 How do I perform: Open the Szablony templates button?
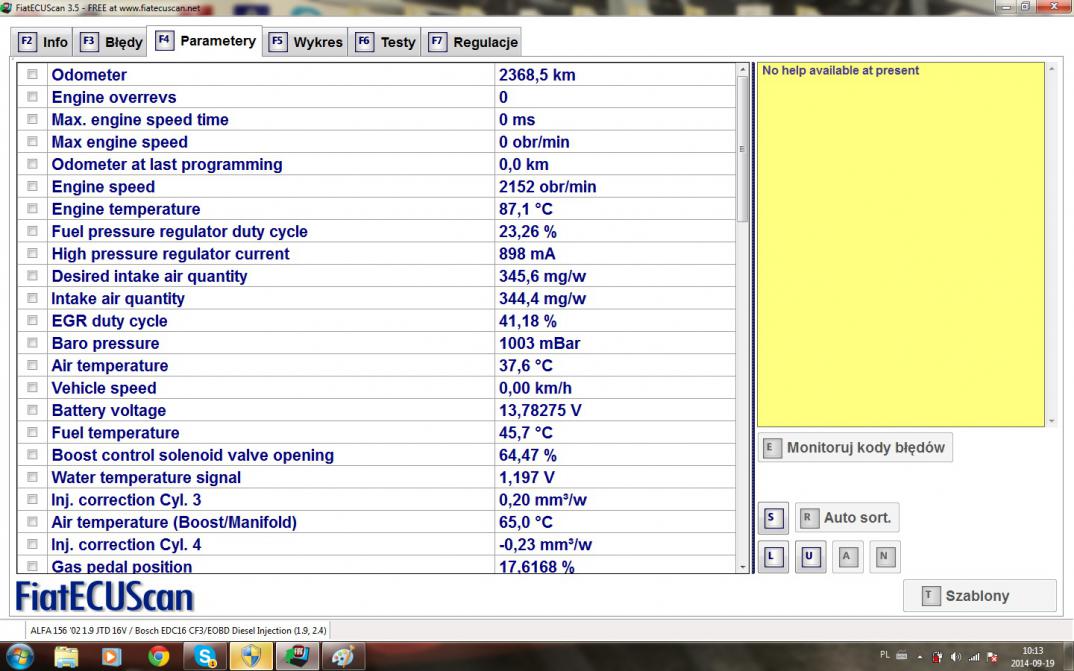tap(979, 596)
